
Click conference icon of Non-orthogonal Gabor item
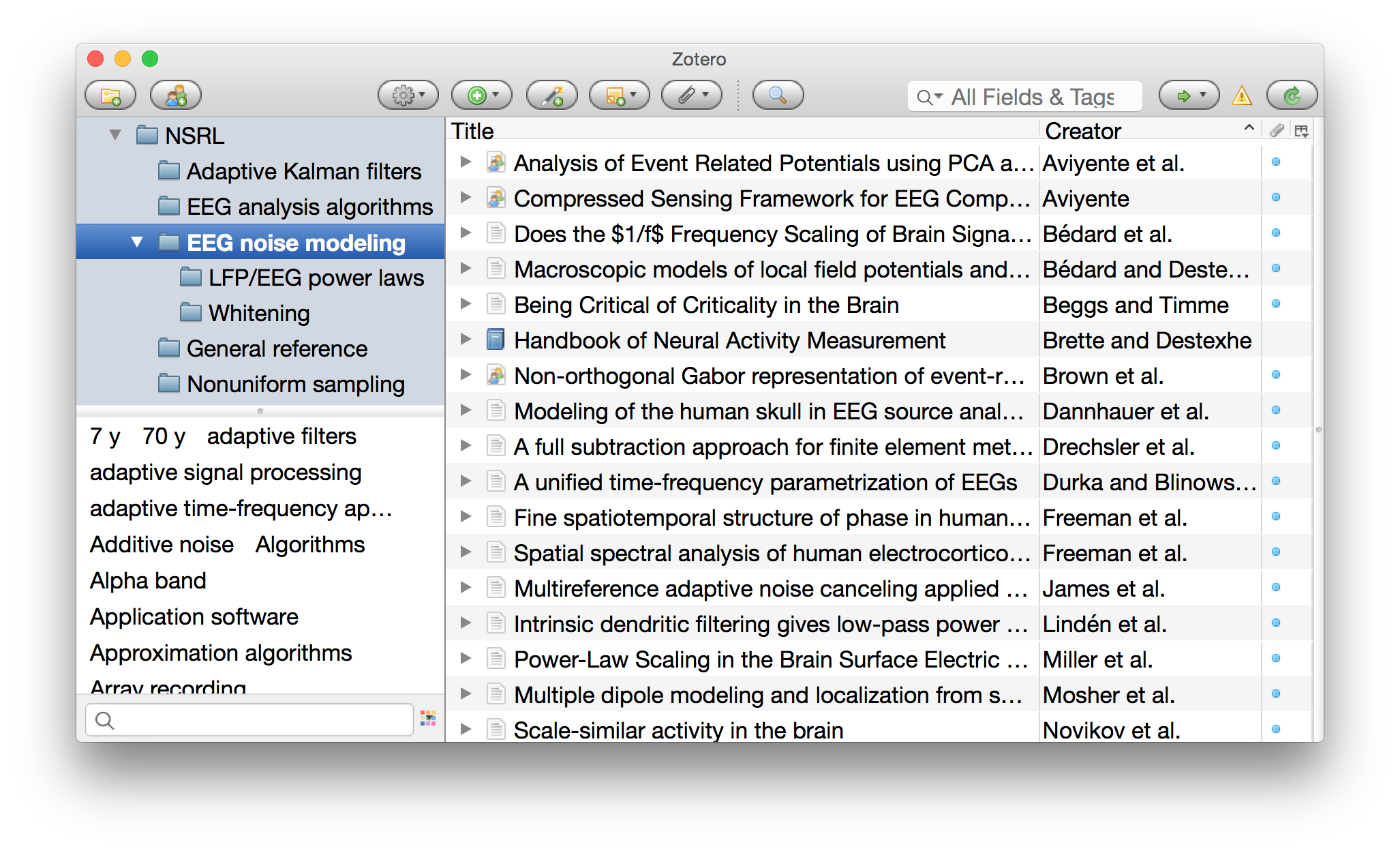tap(496, 375)
